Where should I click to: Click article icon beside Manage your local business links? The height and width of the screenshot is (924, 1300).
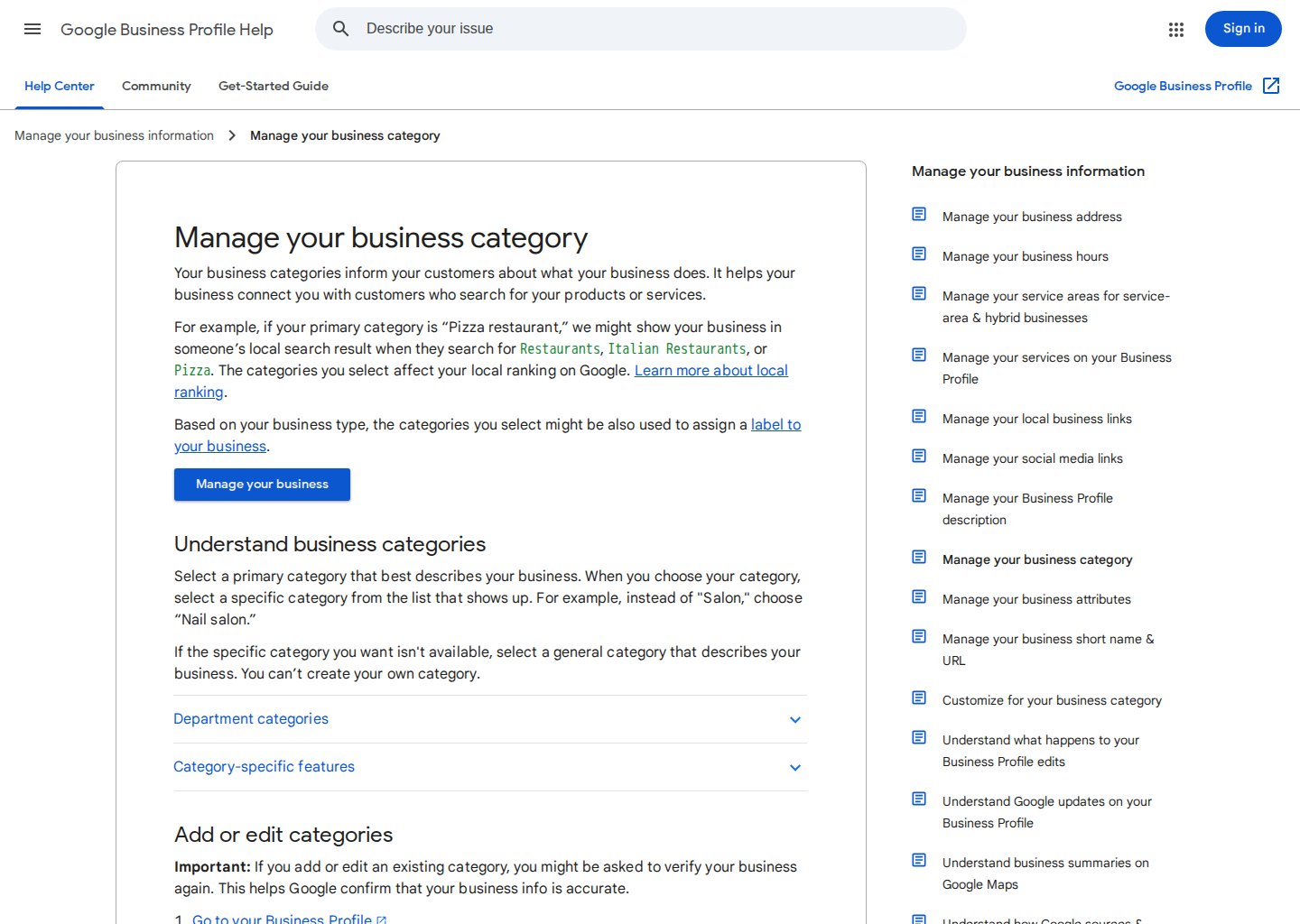(x=919, y=417)
